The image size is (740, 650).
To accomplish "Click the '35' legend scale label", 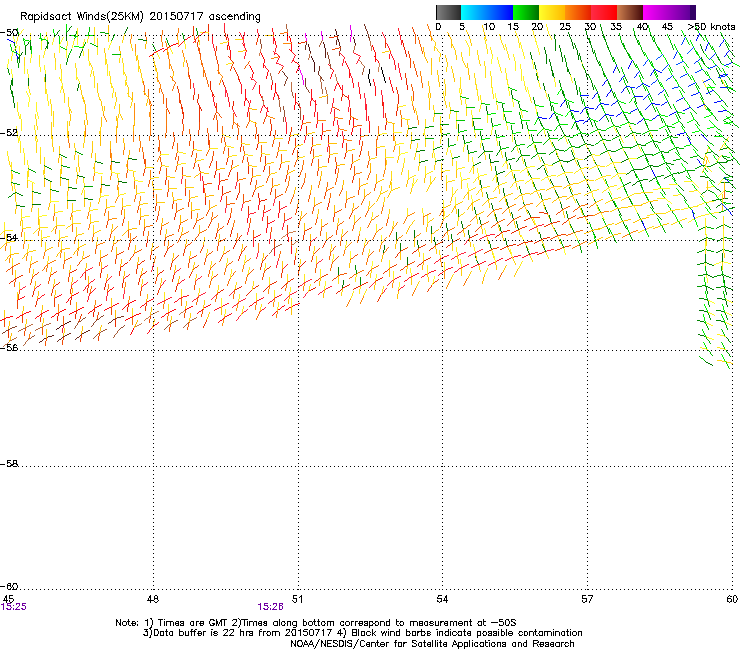I will pyautogui.click(x=616, y=27).
